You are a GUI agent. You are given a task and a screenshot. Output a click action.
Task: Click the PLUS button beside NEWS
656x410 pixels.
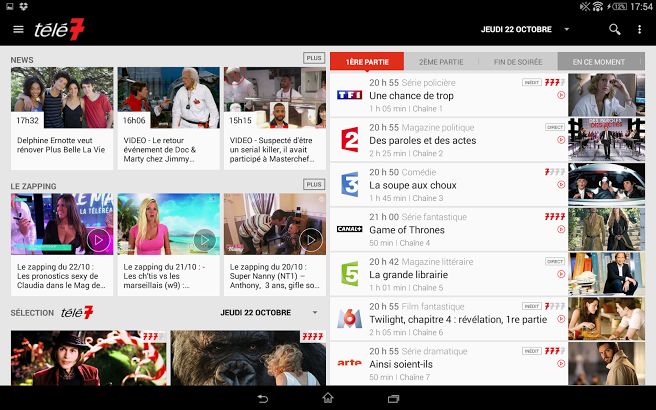click(x=314, y=58)
